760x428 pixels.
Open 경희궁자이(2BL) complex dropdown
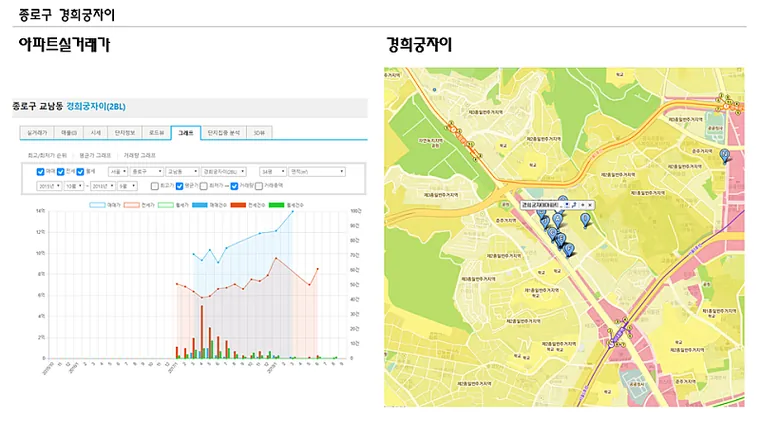[x=224, y=172]
